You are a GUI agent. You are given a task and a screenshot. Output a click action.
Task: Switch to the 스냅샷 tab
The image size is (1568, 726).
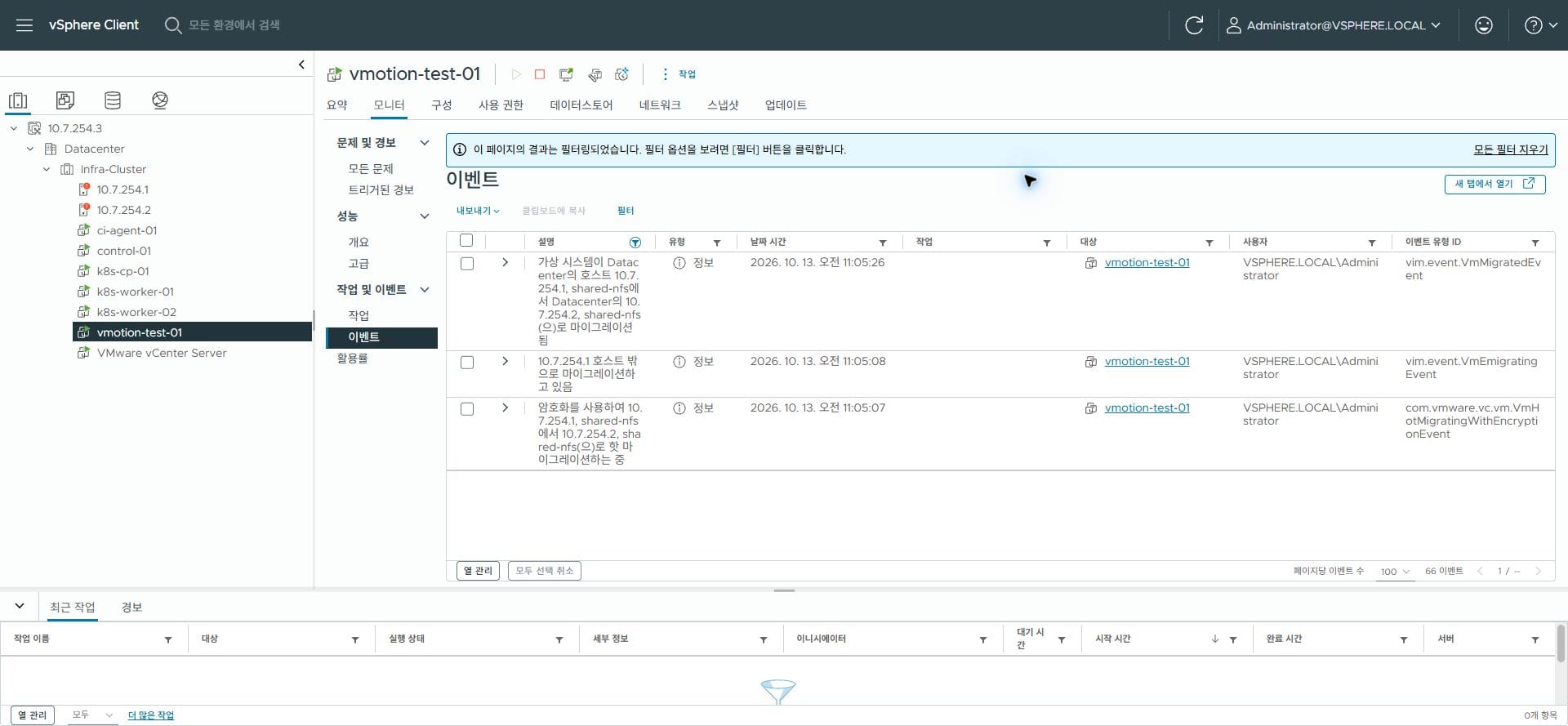[x=723, y=105]
